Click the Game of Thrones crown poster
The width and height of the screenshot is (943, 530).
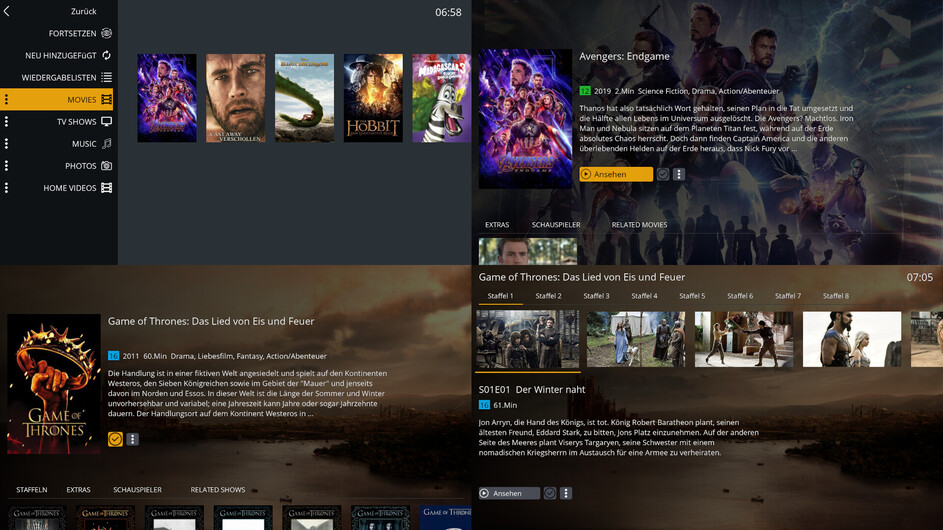[54, 384]
